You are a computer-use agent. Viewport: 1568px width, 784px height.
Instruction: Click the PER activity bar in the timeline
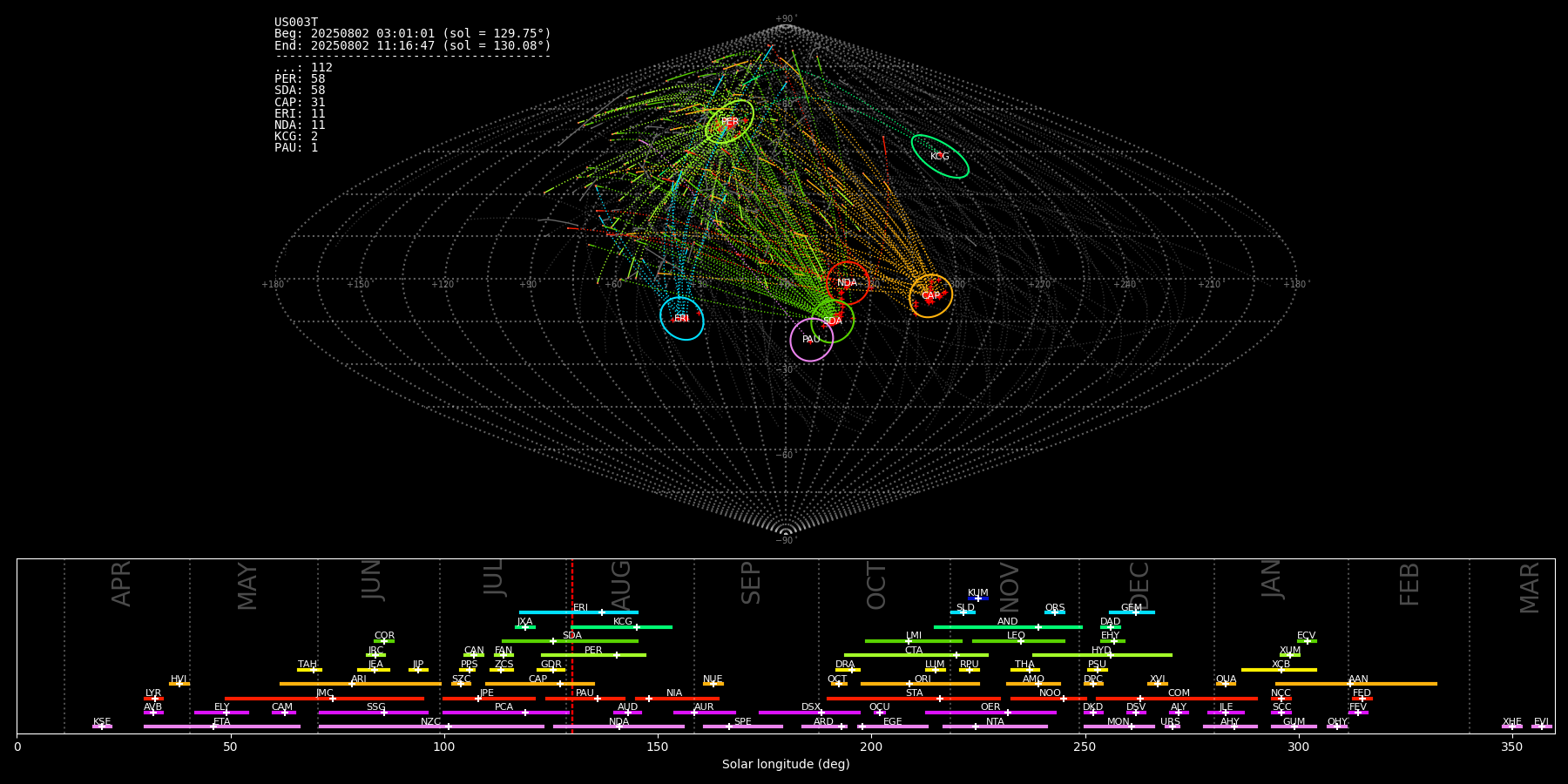593,655
